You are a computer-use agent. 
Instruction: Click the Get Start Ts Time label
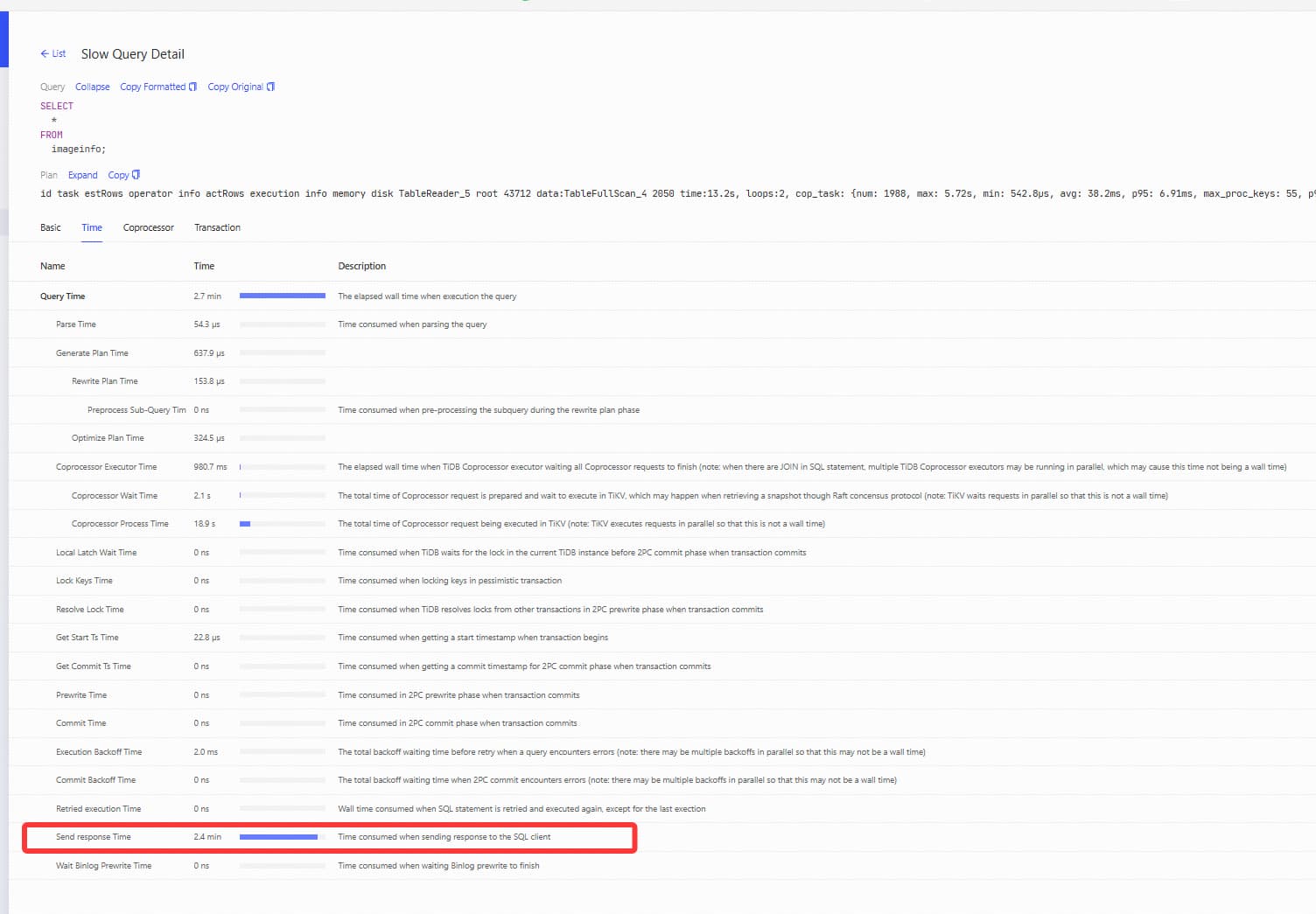click(87, 638)
